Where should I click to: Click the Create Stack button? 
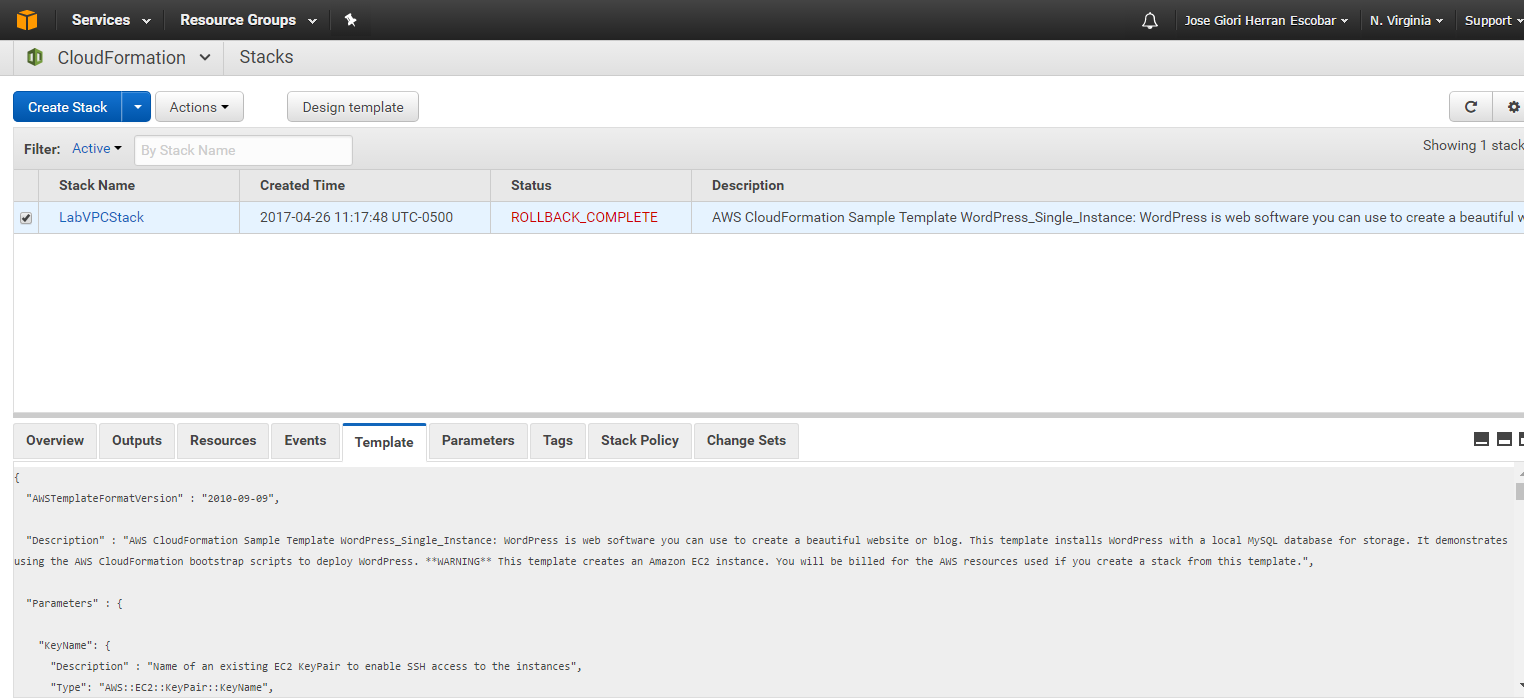67,107
